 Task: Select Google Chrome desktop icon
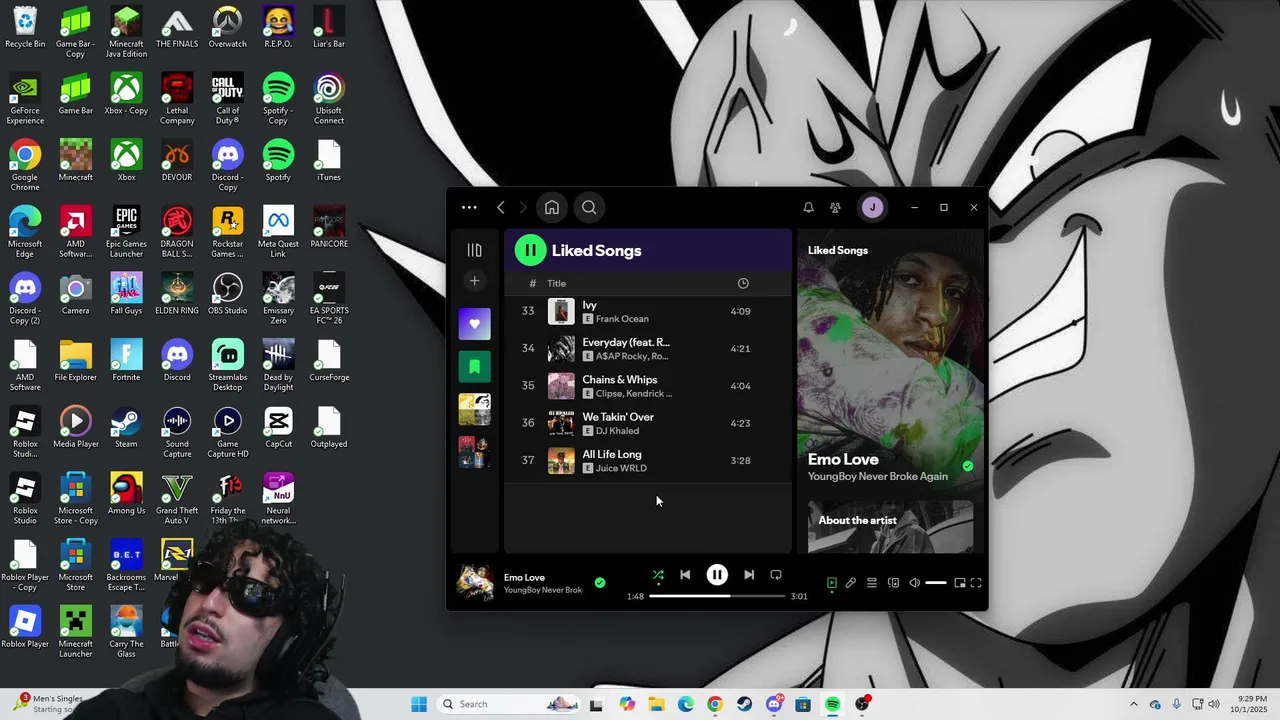coord(25,166)
